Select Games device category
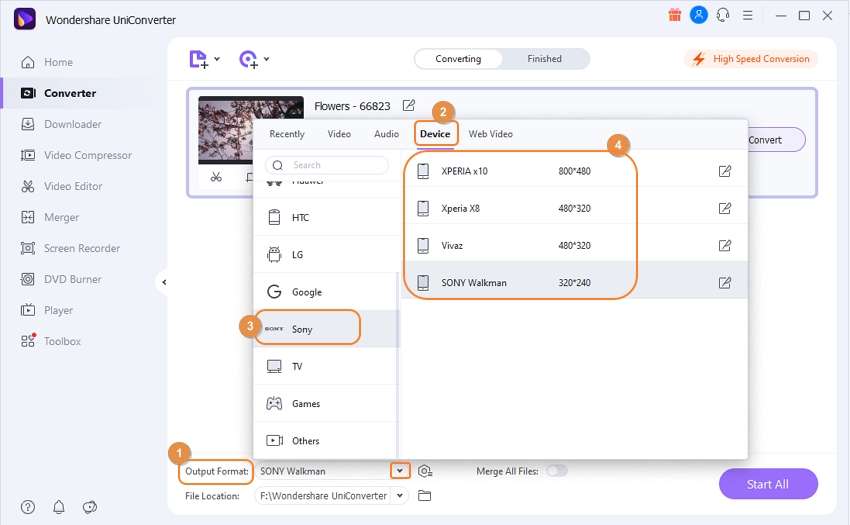This screenshot has height=525, width=850. 326,404
